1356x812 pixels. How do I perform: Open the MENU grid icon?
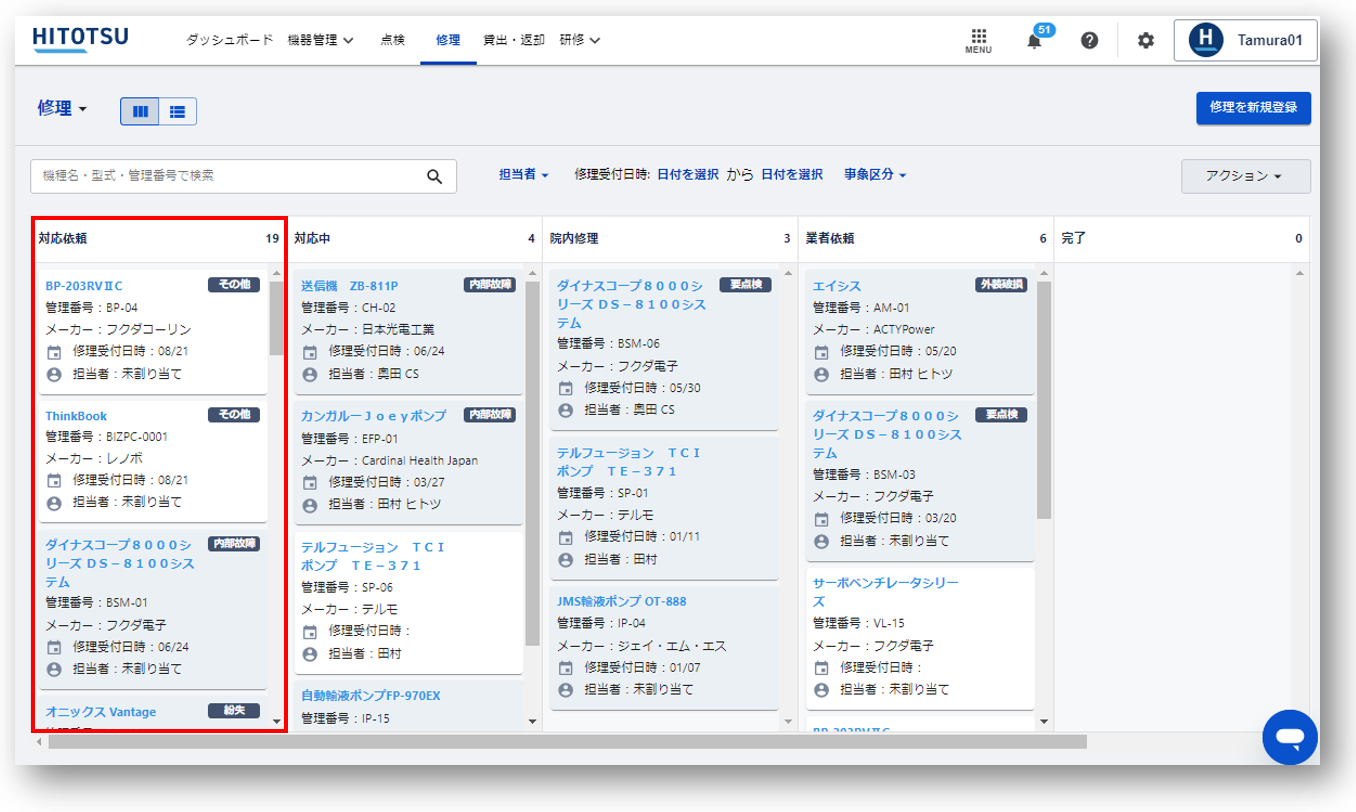[x=978, y=40]
